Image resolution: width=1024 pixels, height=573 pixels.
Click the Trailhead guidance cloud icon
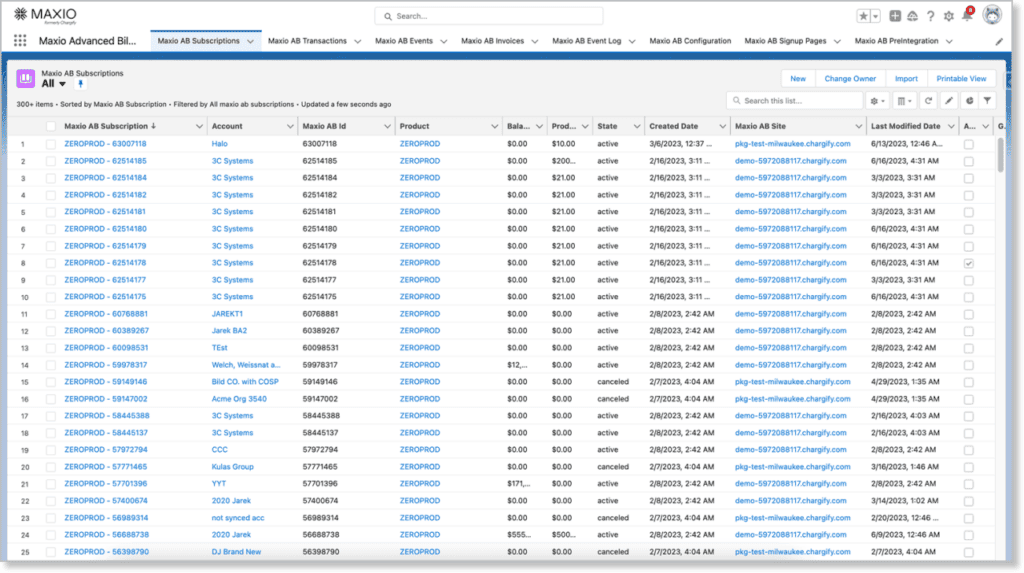912,16
